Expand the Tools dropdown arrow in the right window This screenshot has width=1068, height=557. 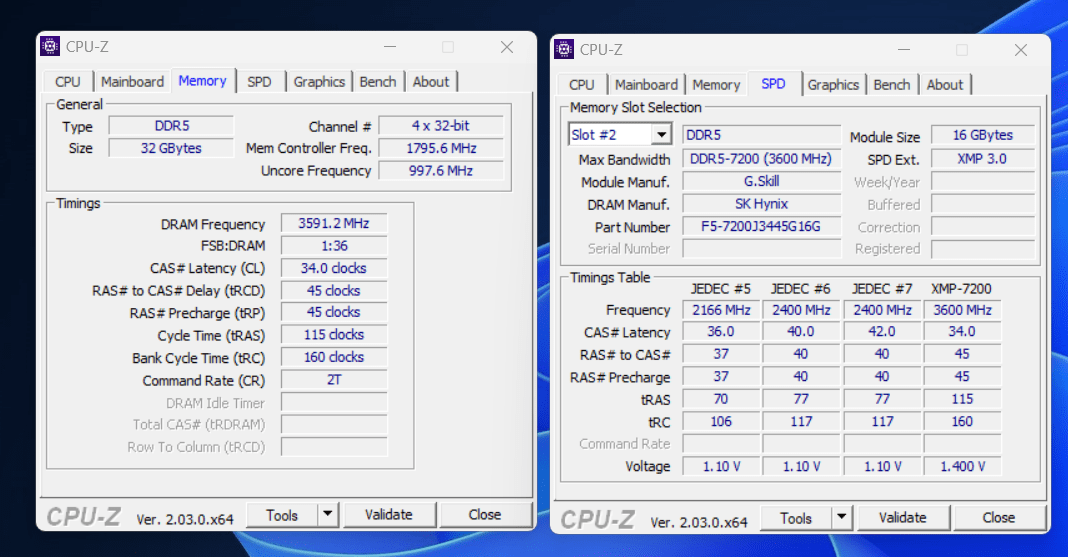(x=842, y=518)
